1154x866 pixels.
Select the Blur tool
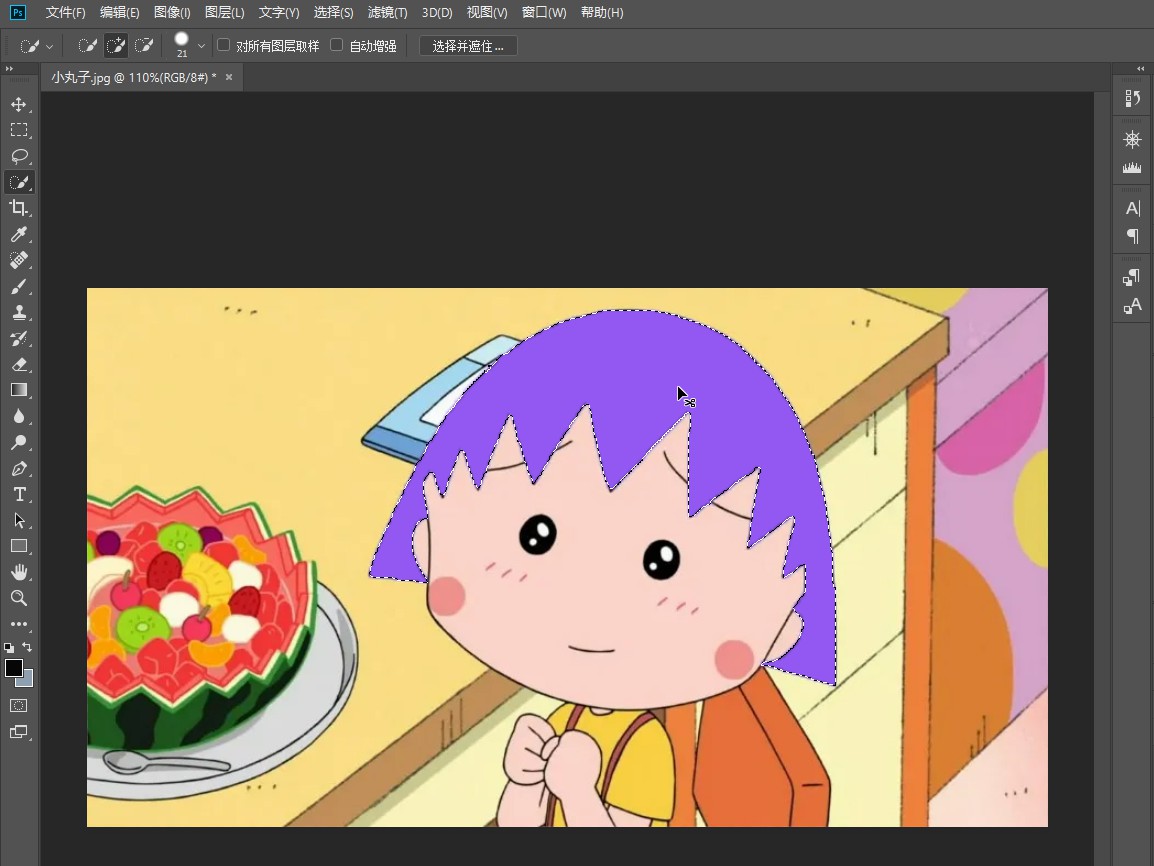tap(19, 416)
